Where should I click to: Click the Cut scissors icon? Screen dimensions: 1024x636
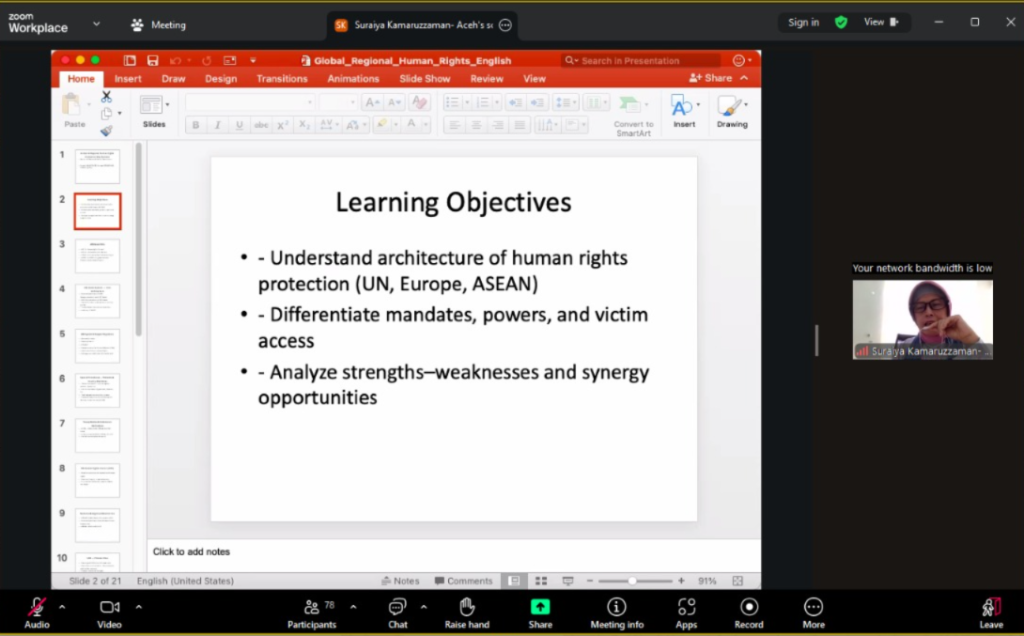106,97
